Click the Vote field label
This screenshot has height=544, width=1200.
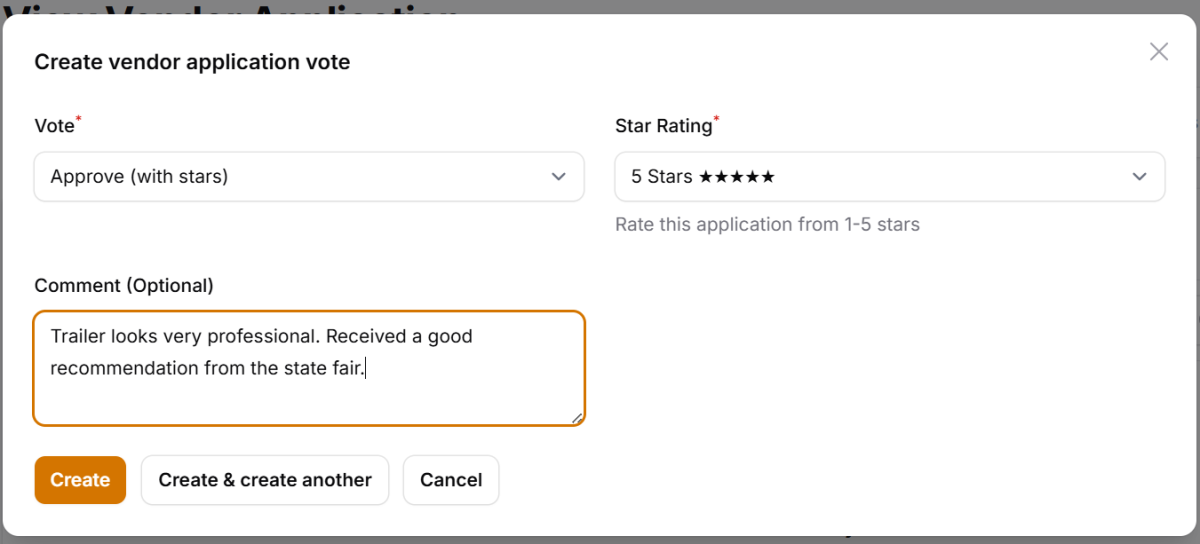[x=54, y=126]
